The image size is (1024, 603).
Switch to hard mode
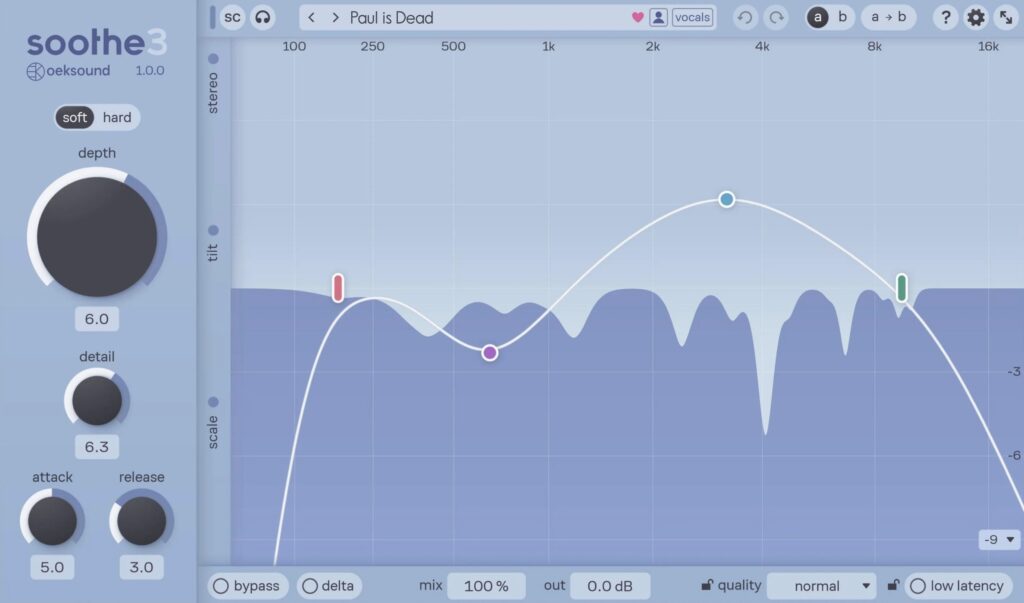point(117,118)
